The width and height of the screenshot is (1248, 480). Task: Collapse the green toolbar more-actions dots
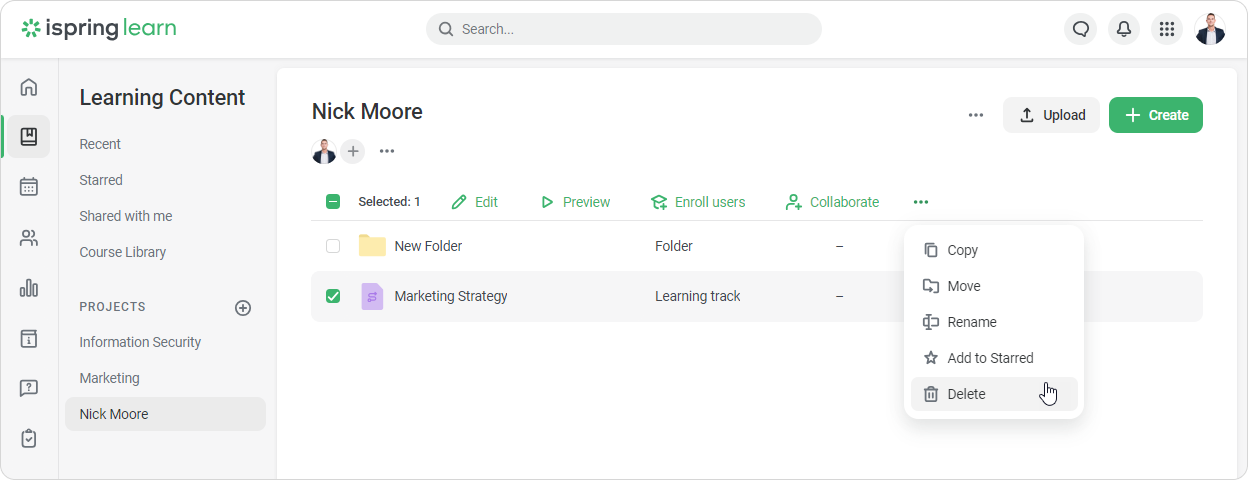click(x=920, y=202)
